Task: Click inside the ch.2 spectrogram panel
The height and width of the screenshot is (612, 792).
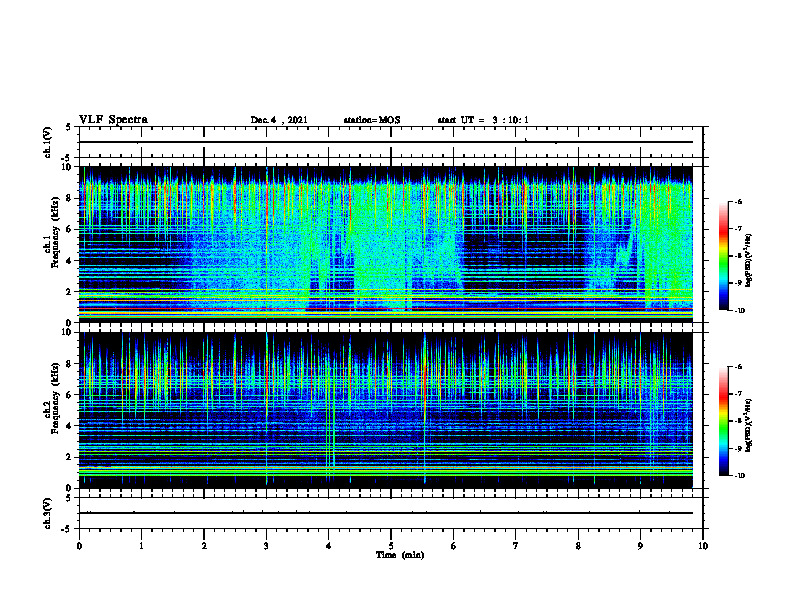Action: click(x=385, y=410)
